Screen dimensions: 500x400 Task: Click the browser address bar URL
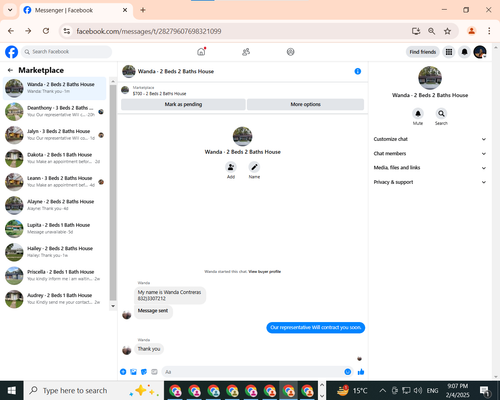pyautogui.click(x=149, y=31)
